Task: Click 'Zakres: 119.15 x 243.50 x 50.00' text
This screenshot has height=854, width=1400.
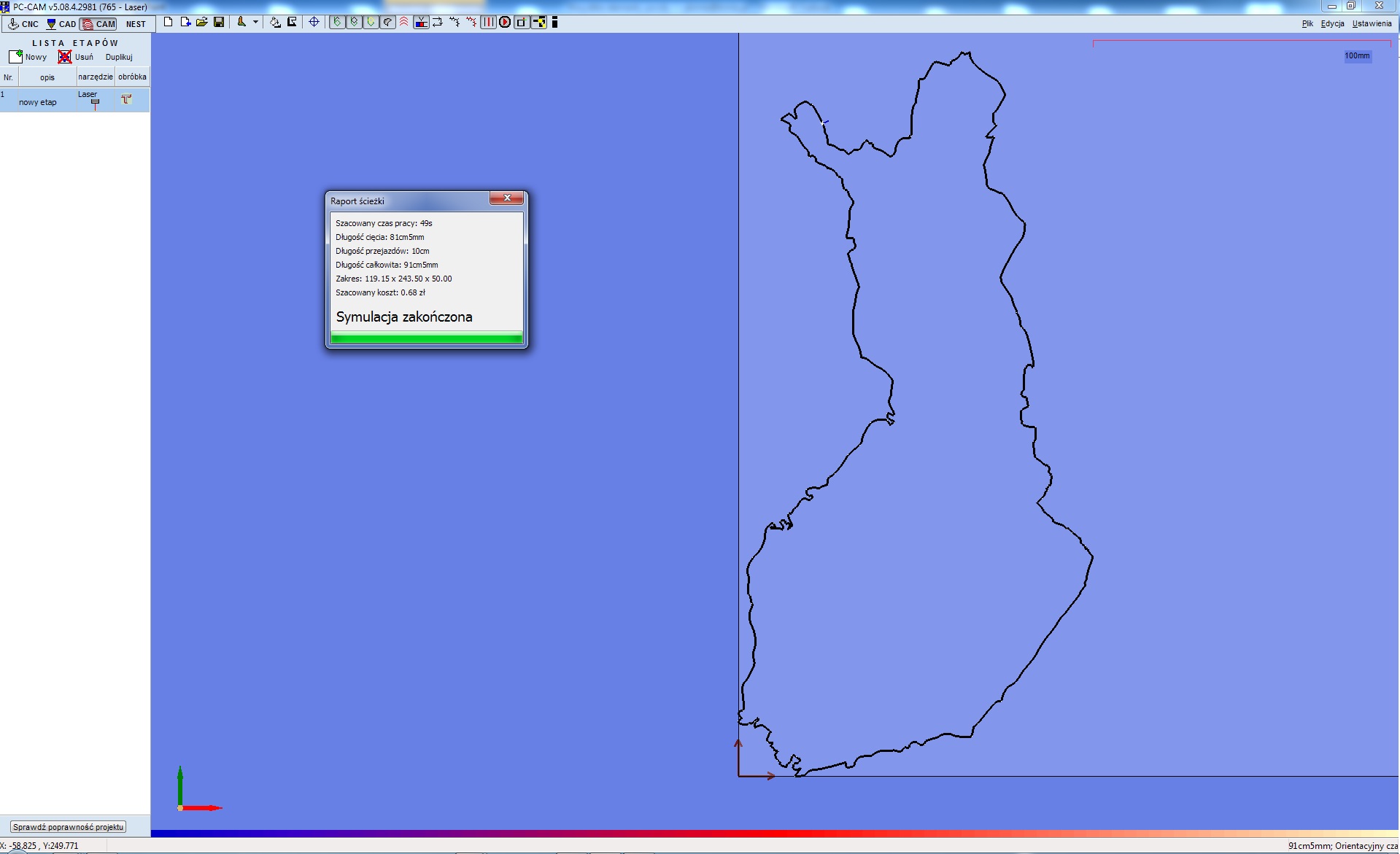Action: [394, 279]
